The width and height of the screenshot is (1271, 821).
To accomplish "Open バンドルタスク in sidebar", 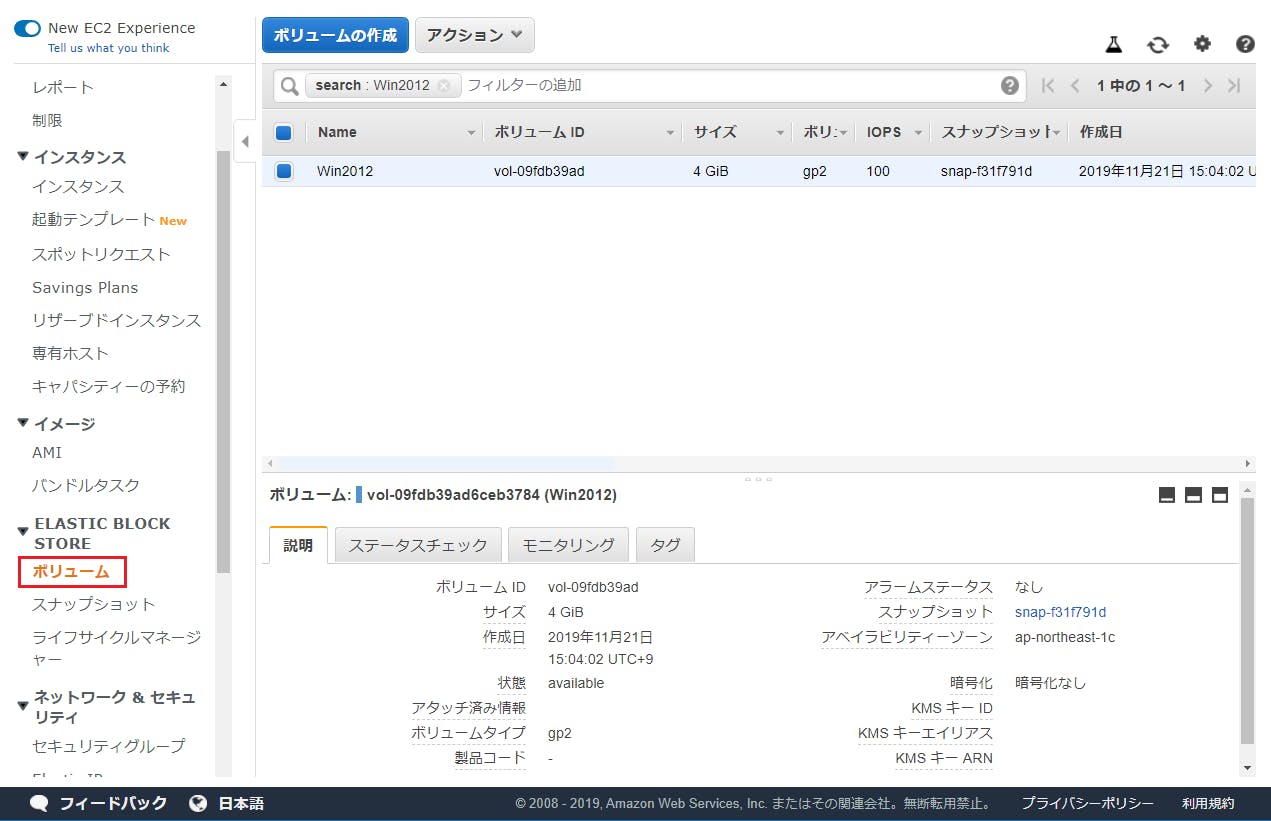I will (86, 485).
